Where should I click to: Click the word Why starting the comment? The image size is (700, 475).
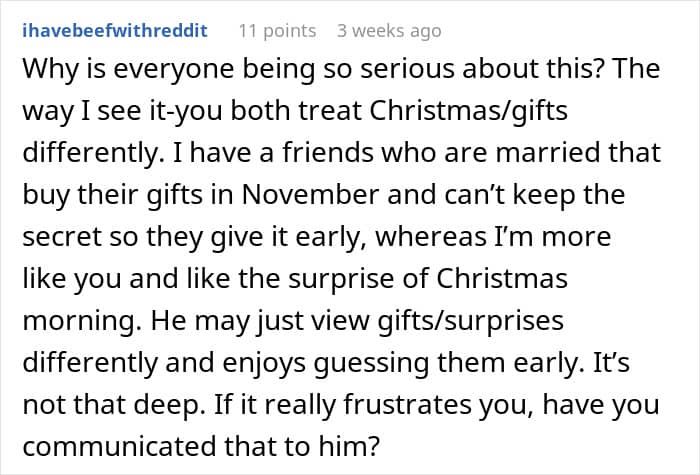coord(44,73)
